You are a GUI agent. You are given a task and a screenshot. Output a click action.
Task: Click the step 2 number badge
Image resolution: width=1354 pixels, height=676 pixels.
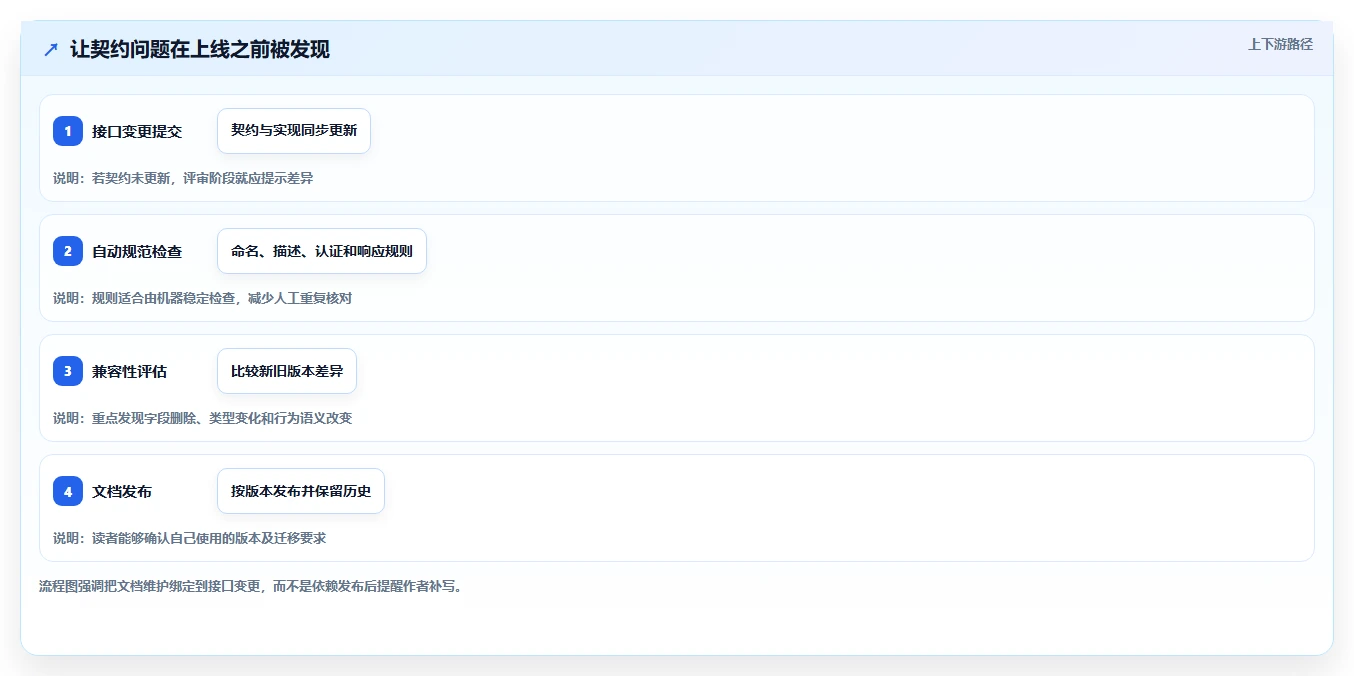(x=68, y=251)
